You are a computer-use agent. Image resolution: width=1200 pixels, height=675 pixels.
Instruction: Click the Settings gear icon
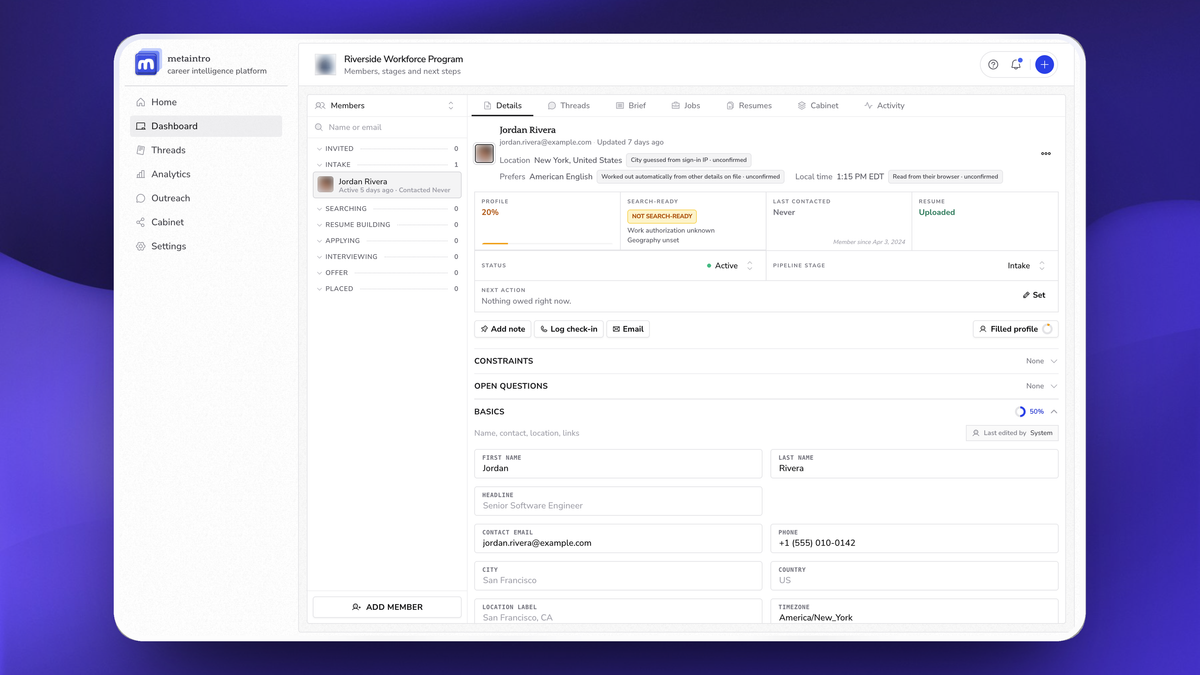[x=141, y=246]
